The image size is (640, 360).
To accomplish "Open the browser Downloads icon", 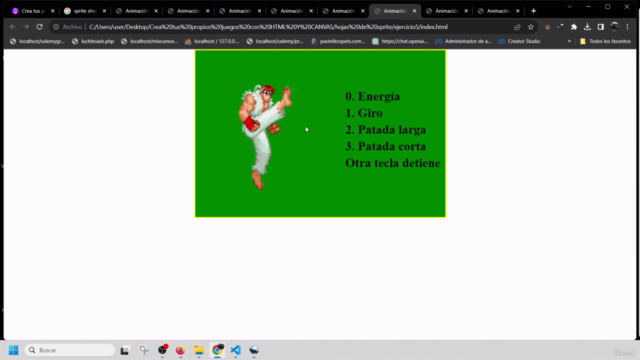I will [587, 27].
